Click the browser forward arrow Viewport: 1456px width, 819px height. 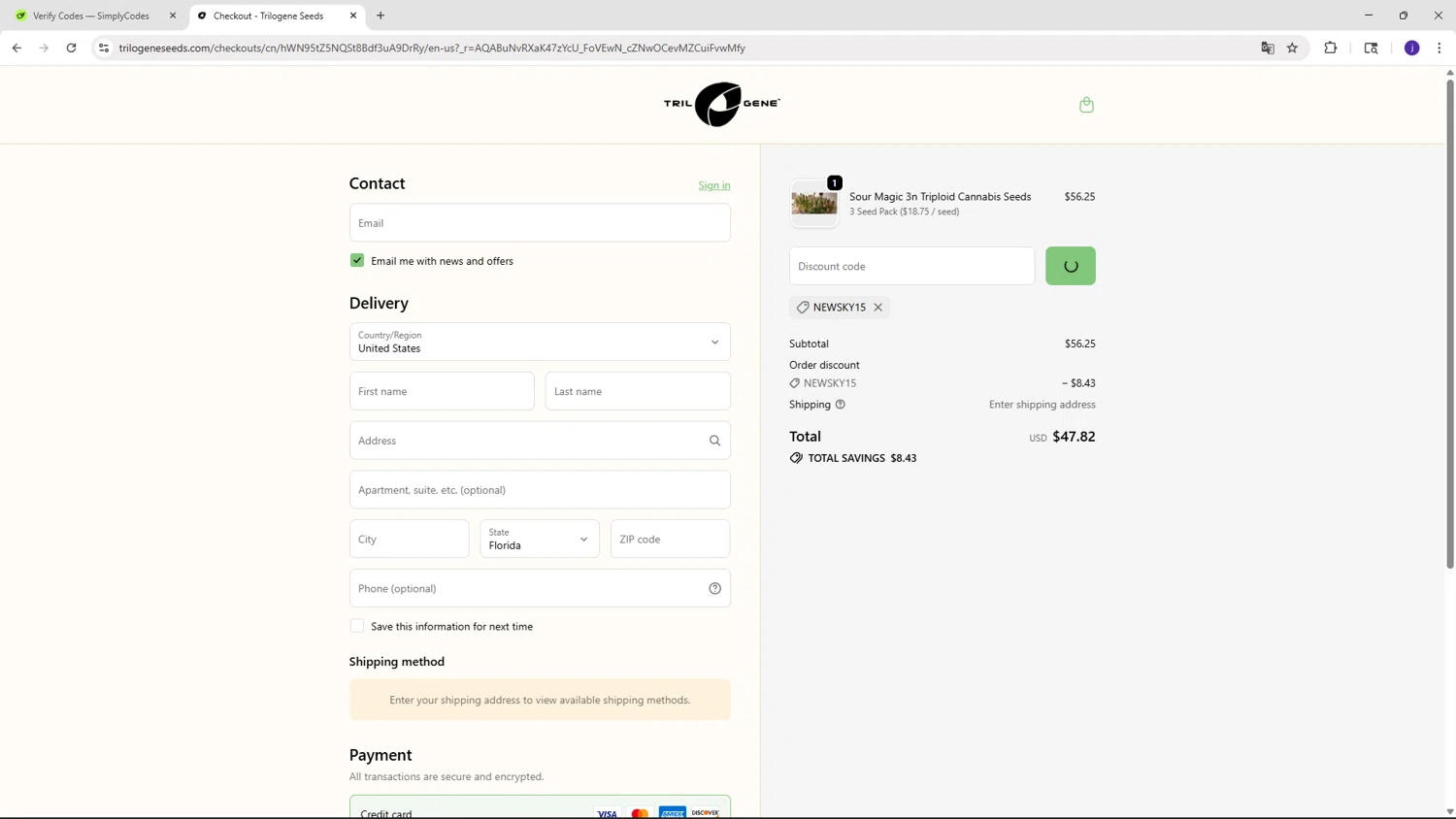pos(44,48)
